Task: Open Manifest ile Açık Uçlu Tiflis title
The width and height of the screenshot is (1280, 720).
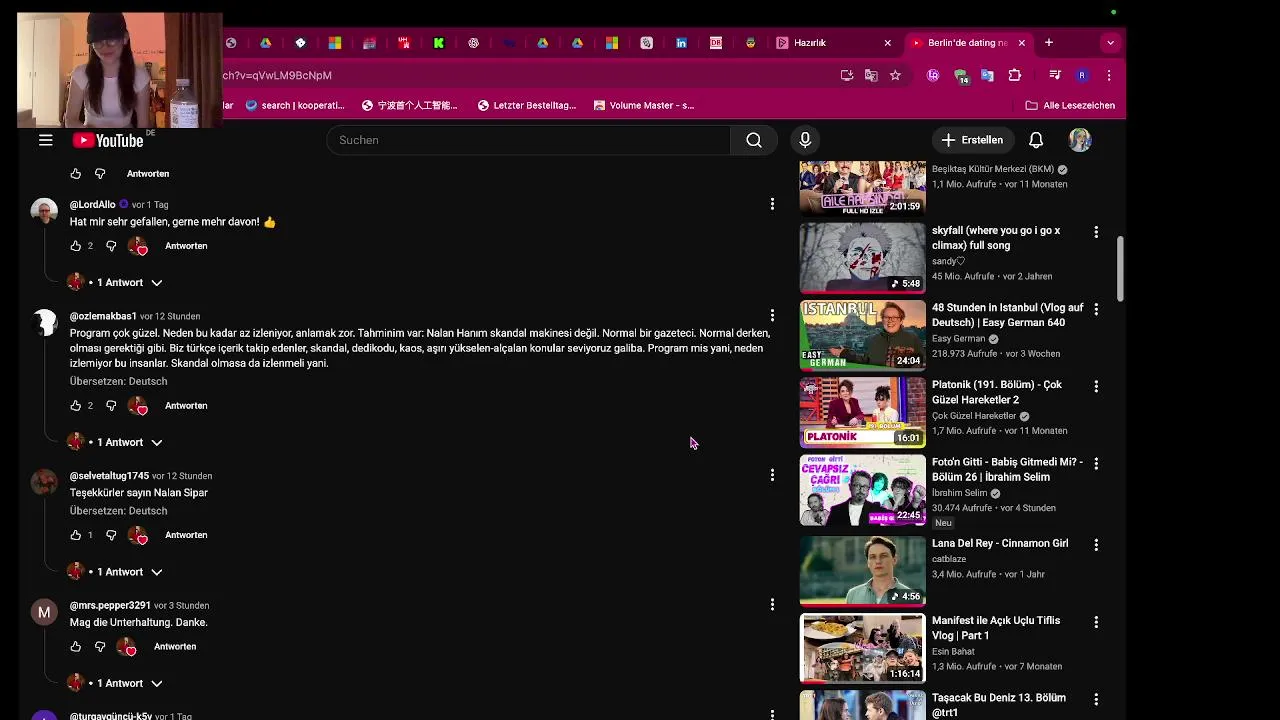Action: [x=996, y=628]
